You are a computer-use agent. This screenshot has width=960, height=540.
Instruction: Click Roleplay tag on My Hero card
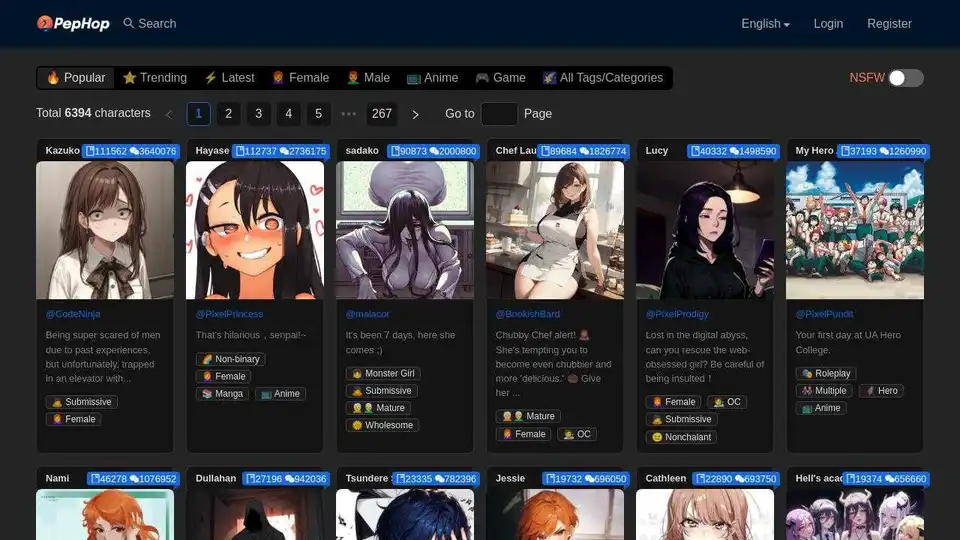[826, 373]
